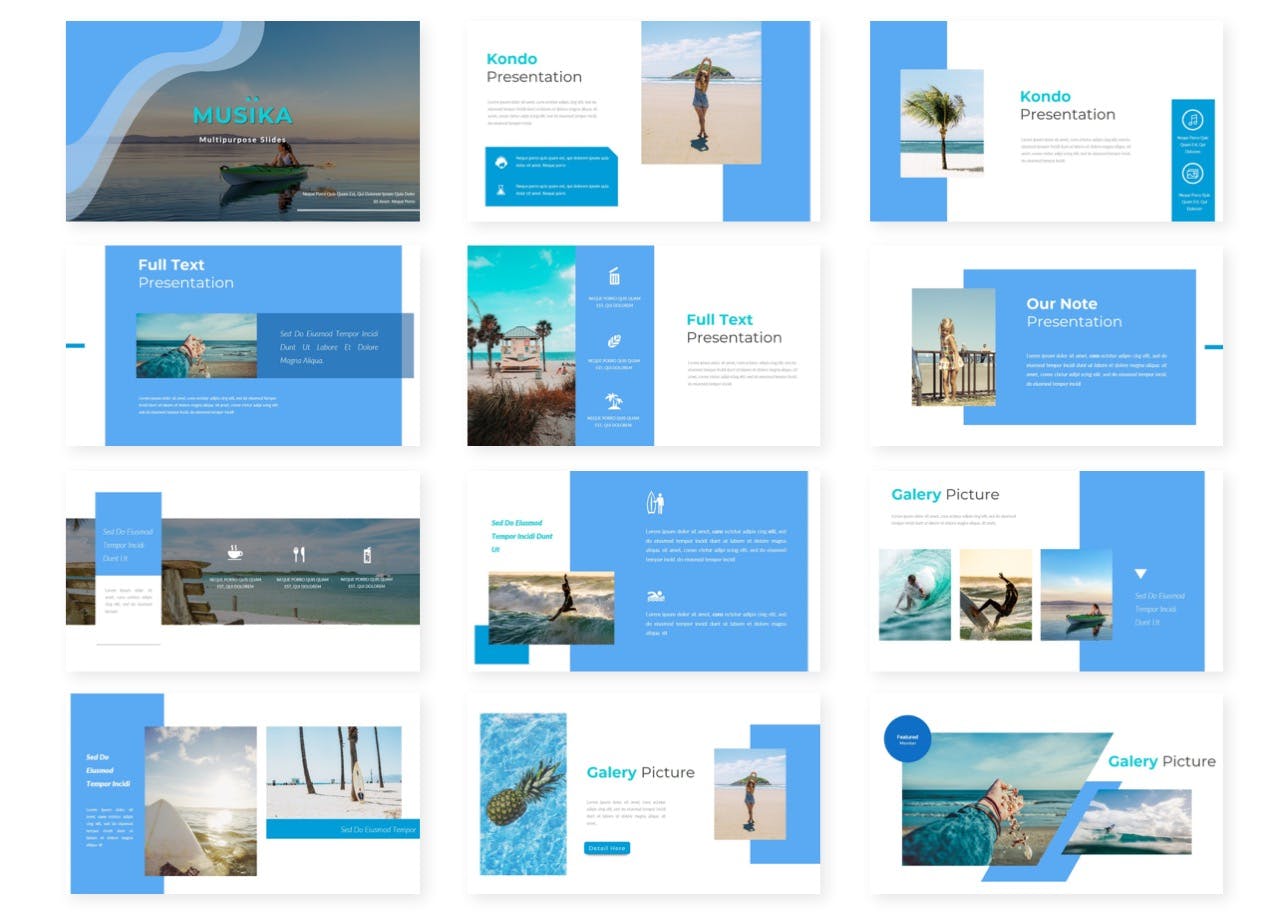1280x915 pixels.
Task: Select the pineapple in pool photo
Action: tap(523, 793)
